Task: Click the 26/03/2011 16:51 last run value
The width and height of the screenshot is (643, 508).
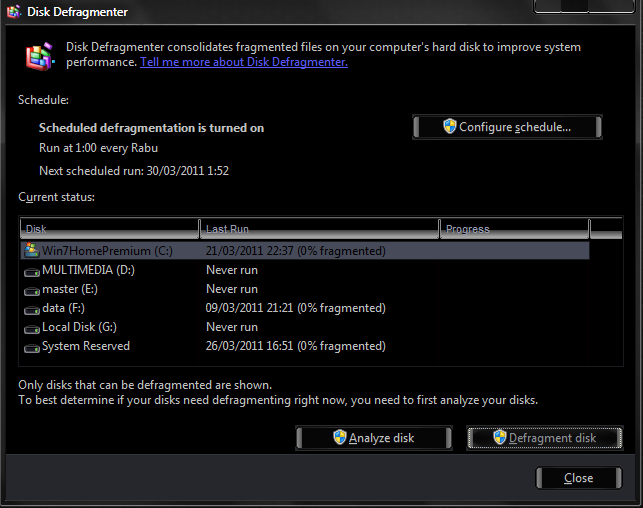Action: [296, 346]
